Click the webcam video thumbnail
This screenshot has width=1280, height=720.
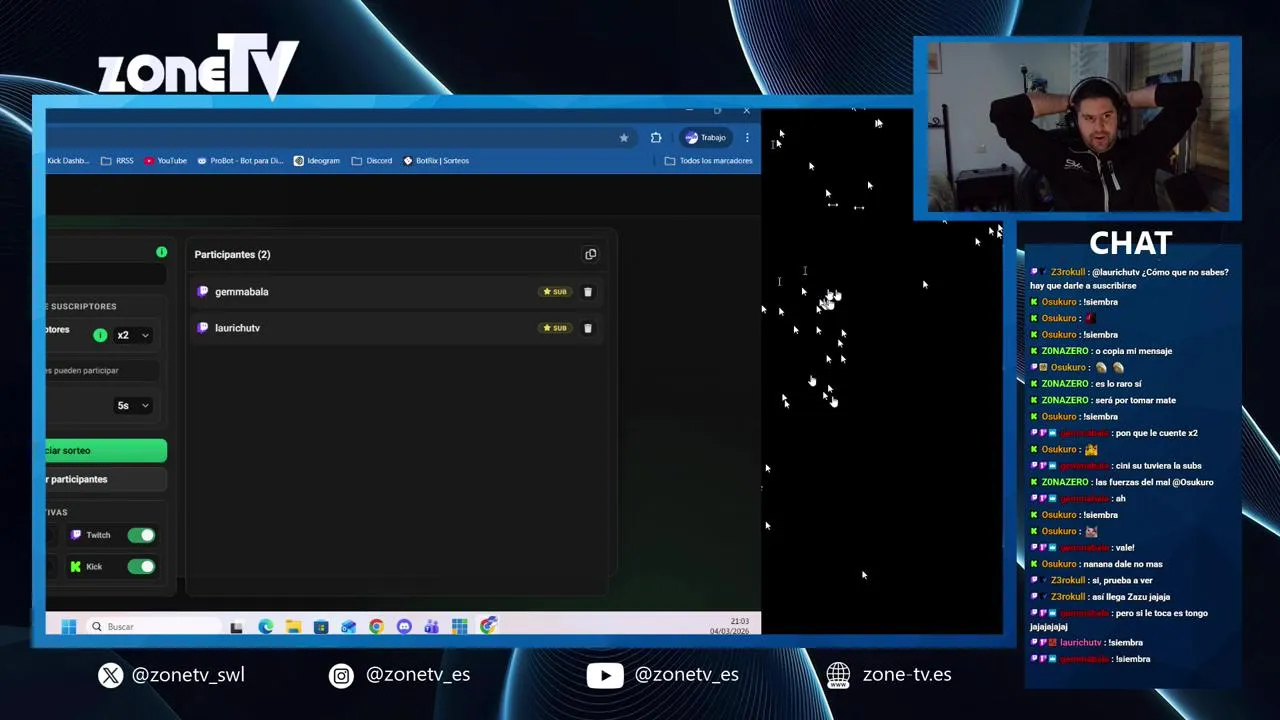[x=1078, y=128]
